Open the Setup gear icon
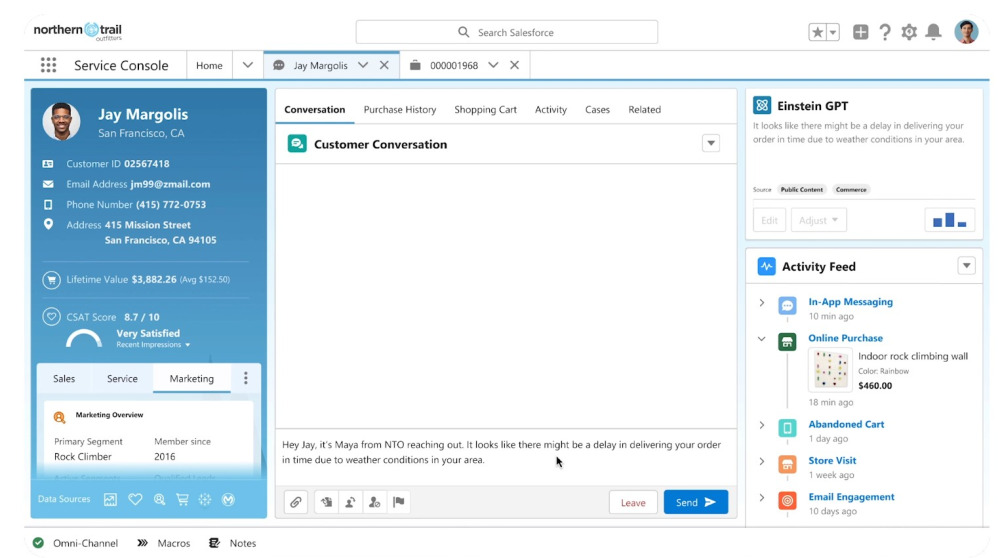The image size is (1000, 558). 909,32
